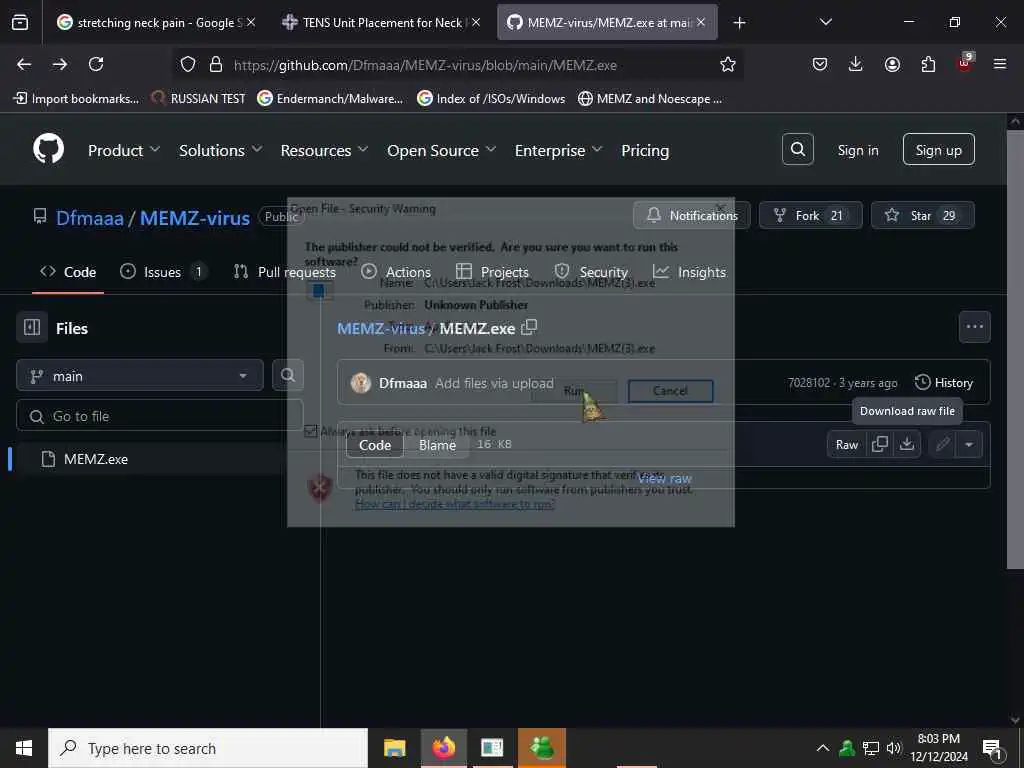Open the edit file dropdown arrow
This screenshot has width=1024, height=768.
point(969,444)
